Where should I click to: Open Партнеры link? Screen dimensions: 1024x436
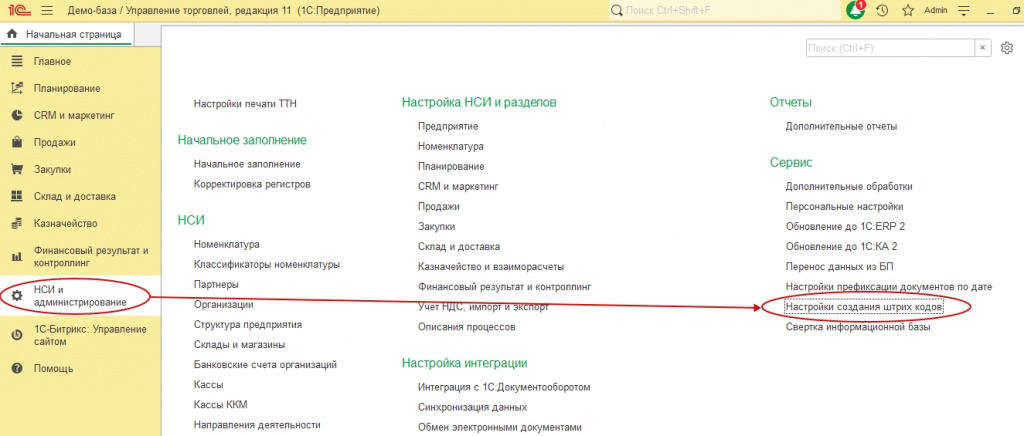coord(216,285)
